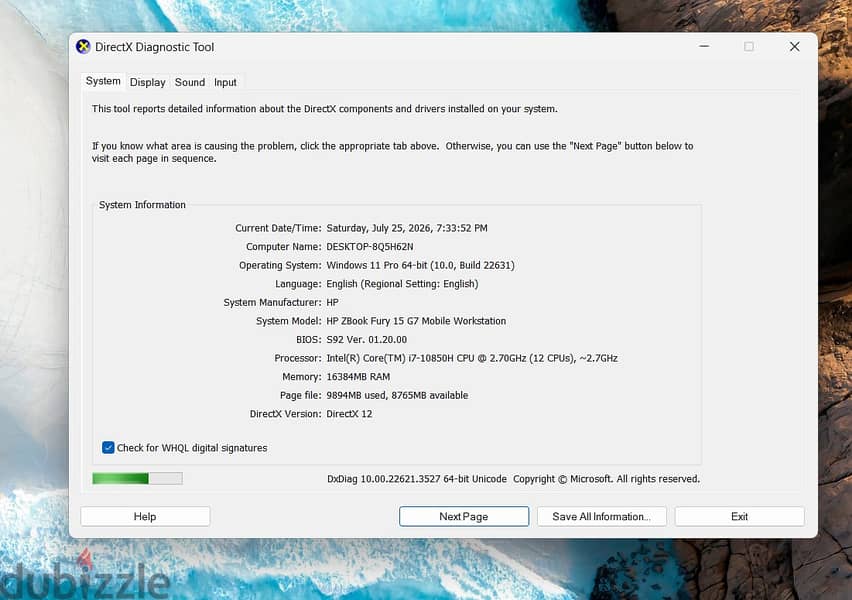The image size is (852, 600).
Task: Select the System tab
Action: click(x=103, y=81)
